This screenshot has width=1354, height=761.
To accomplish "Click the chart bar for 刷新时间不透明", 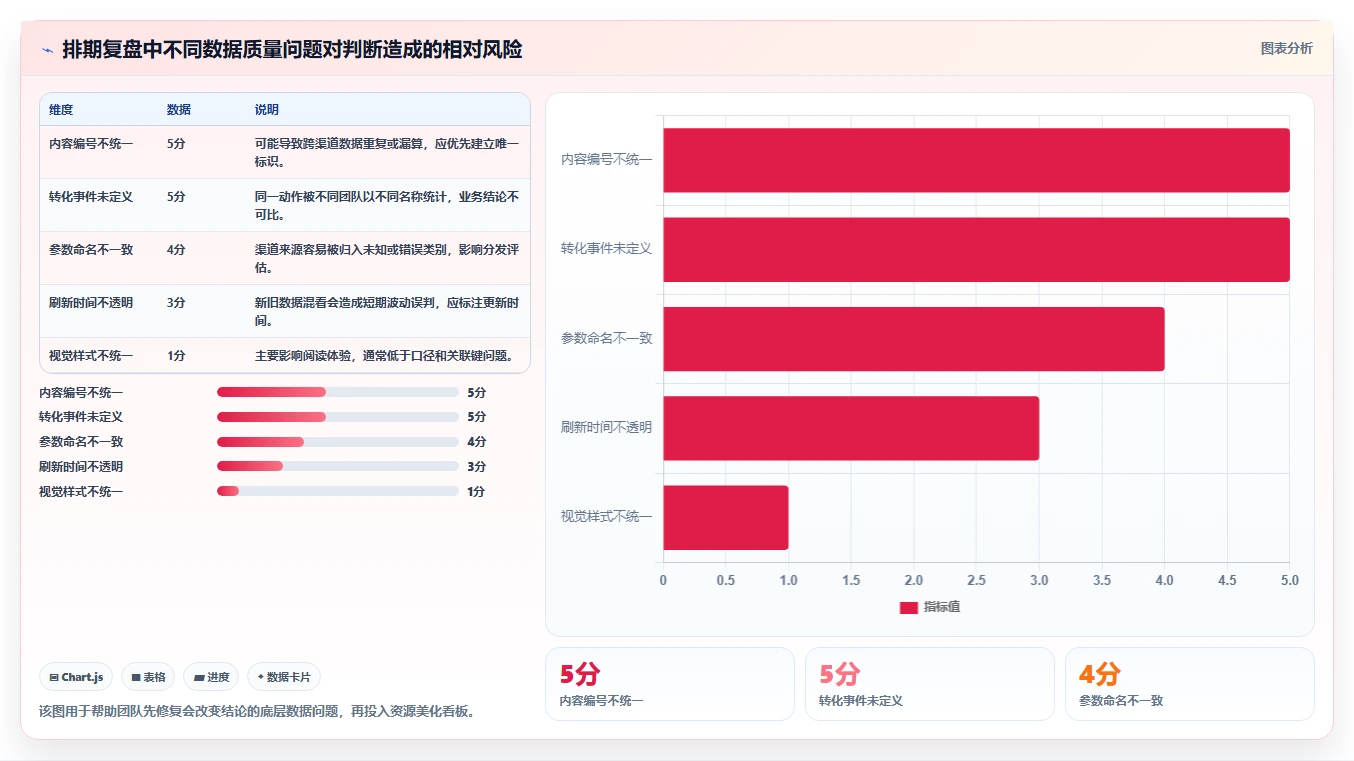I will 851,428.
